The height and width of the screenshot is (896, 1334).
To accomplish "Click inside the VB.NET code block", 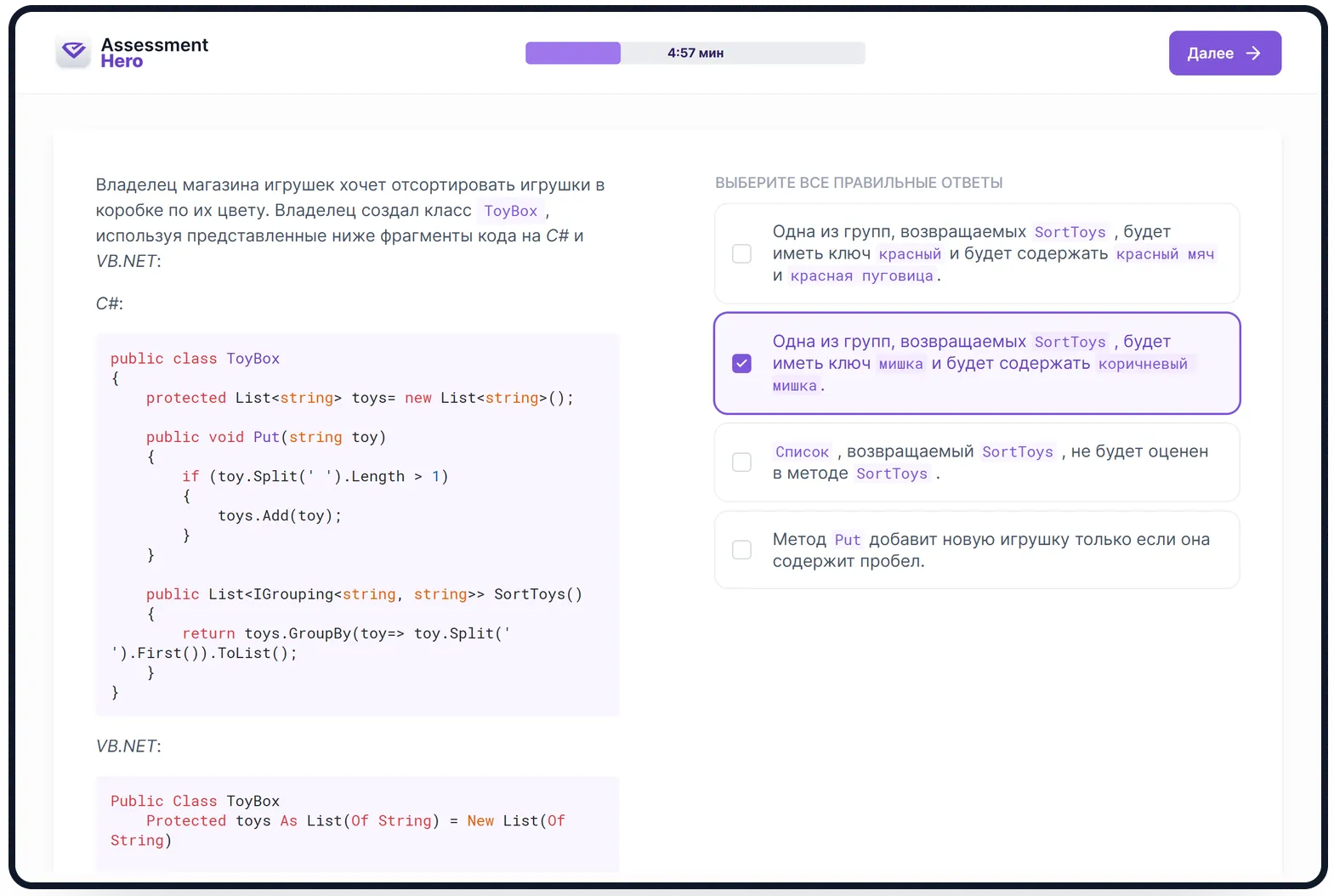I will pyautogui.click(x=357, y=821).
